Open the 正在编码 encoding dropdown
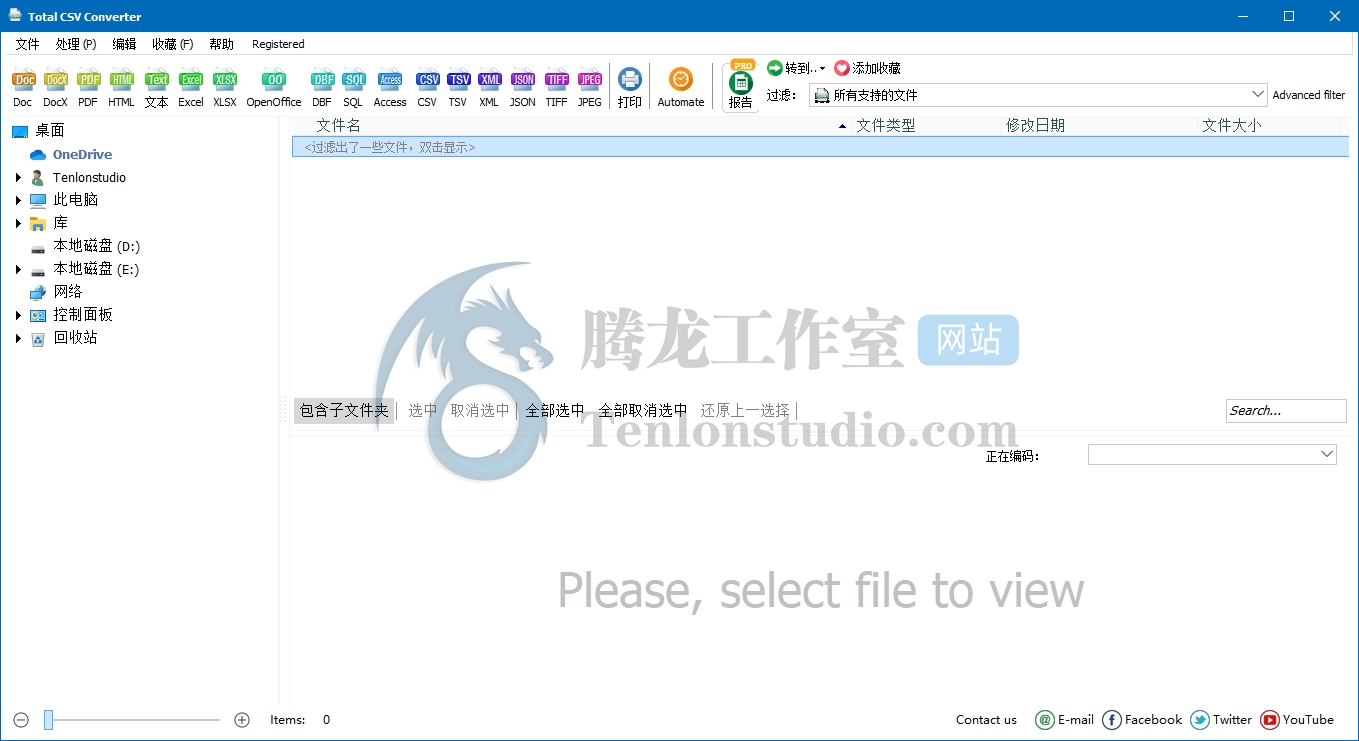This screenshot has height=741, width=1359. (x=1212, y=455)
